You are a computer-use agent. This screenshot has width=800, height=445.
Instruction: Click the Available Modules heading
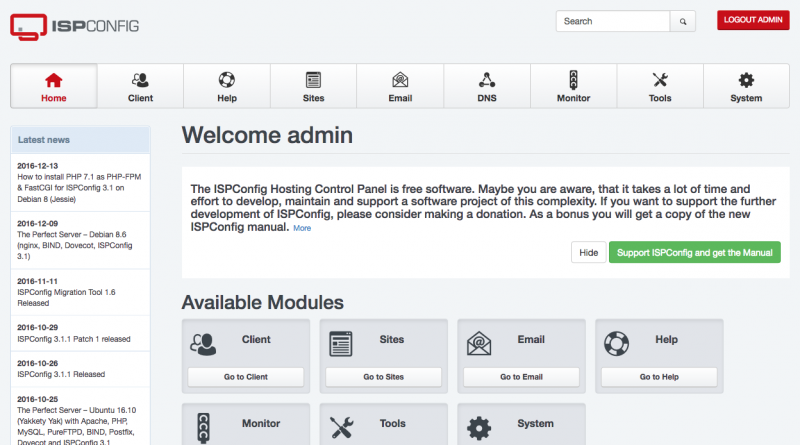coord(262,303)
